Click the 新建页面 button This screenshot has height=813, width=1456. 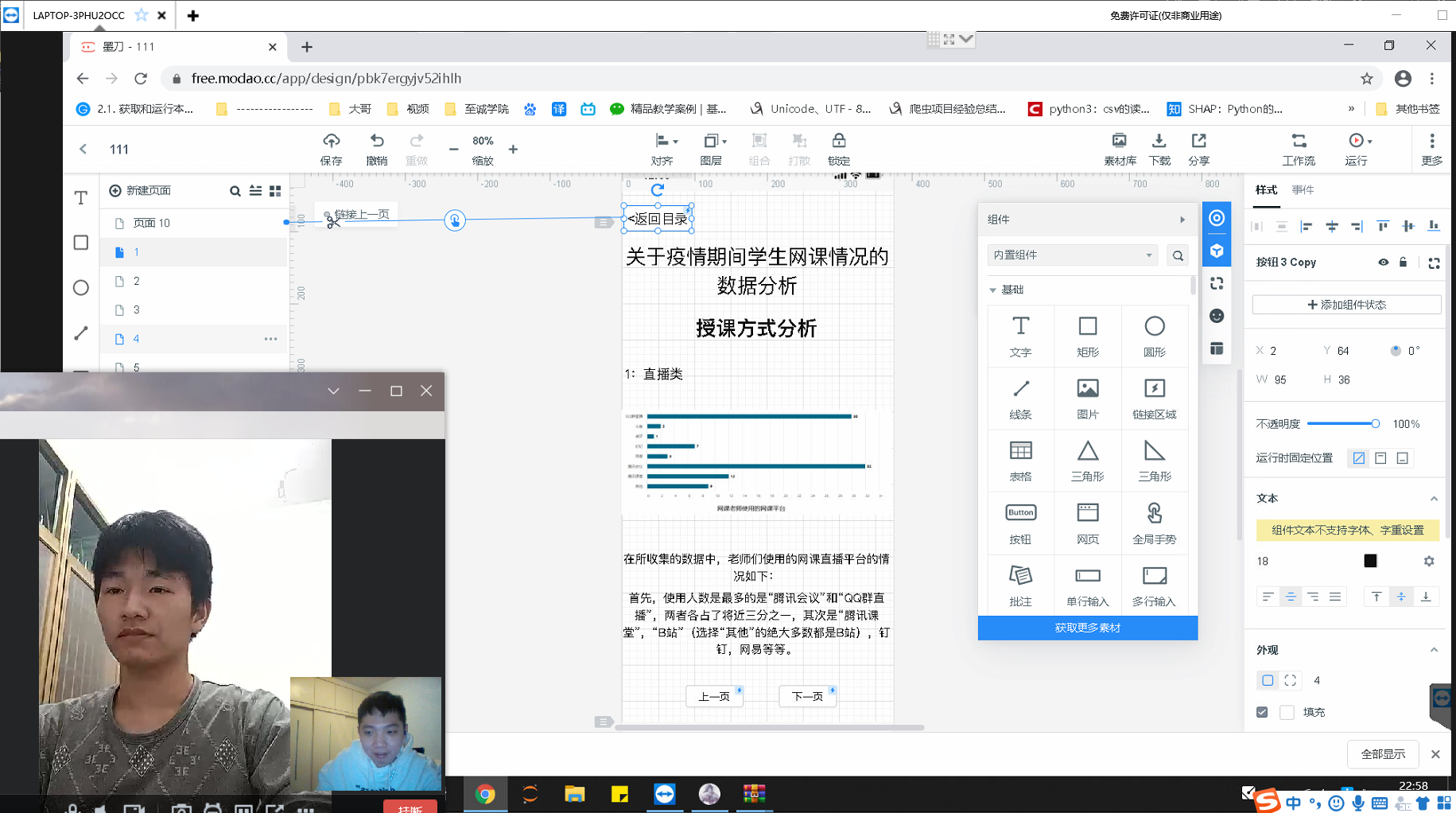140,191
